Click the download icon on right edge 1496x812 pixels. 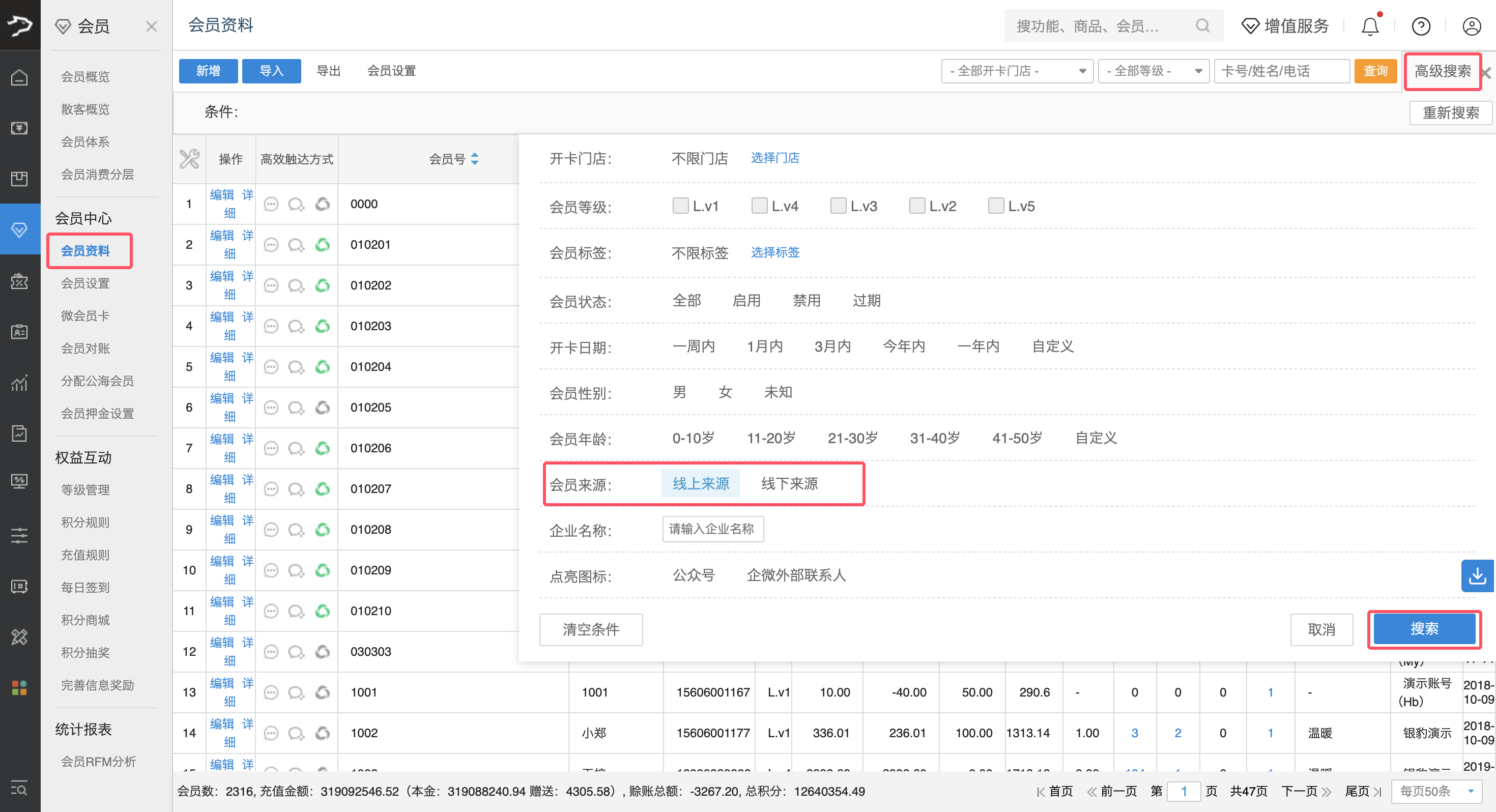[1477, 575]
